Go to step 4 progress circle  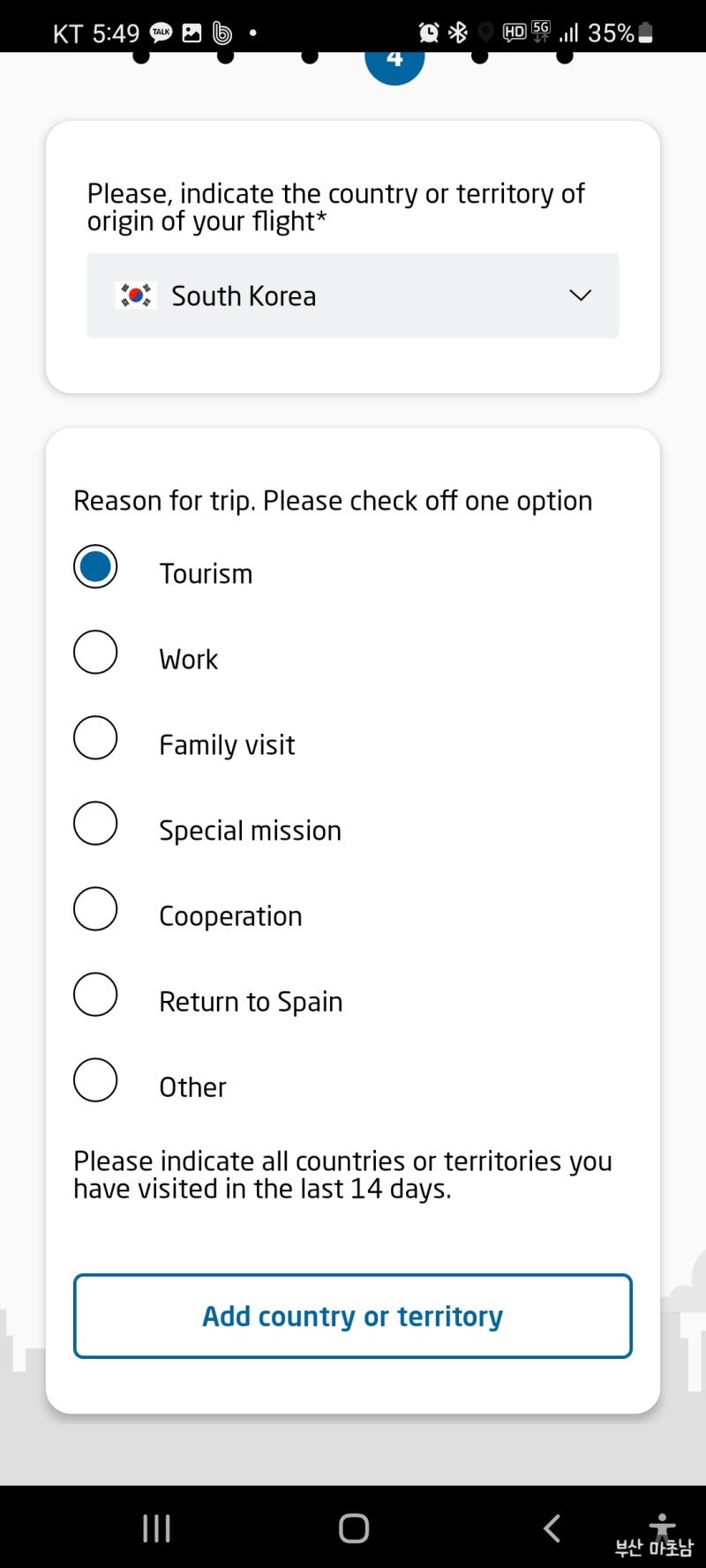point(394,61)
